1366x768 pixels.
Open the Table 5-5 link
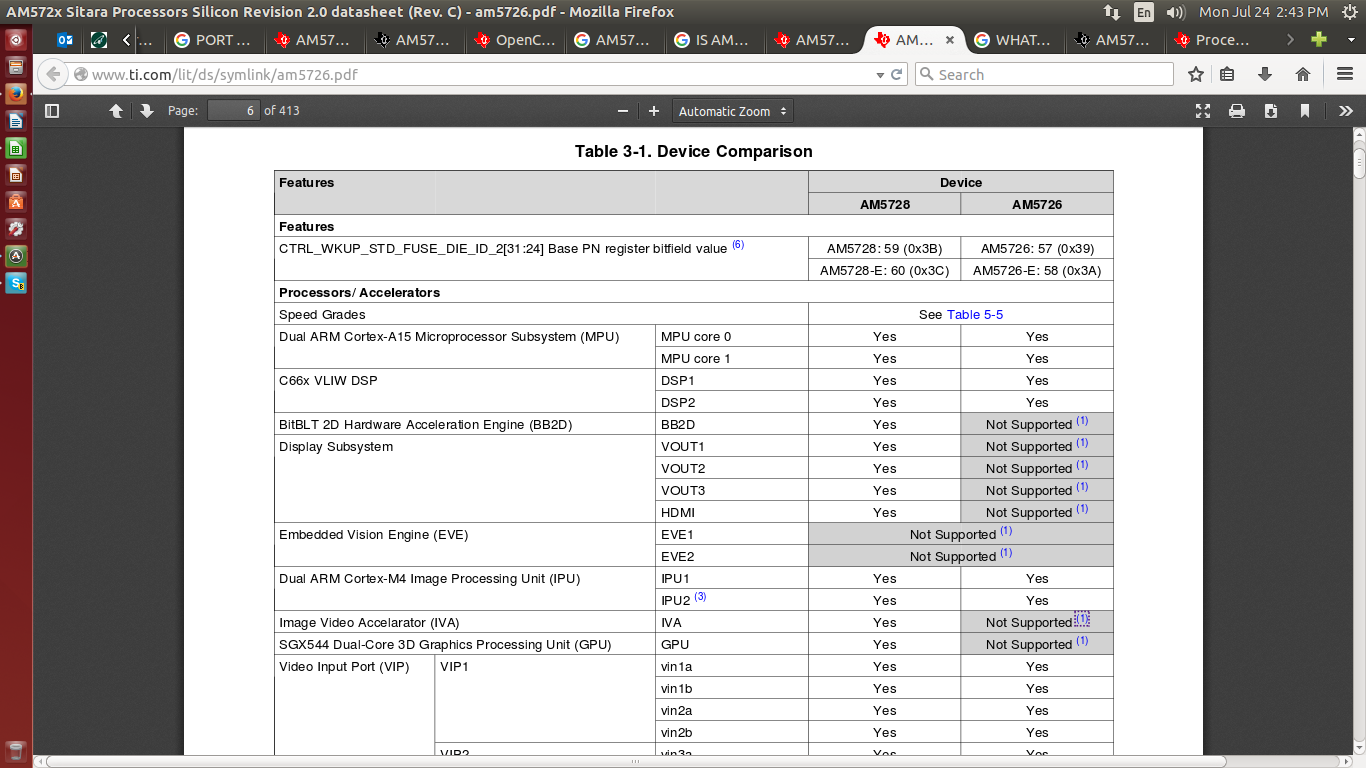click(975, 314)
